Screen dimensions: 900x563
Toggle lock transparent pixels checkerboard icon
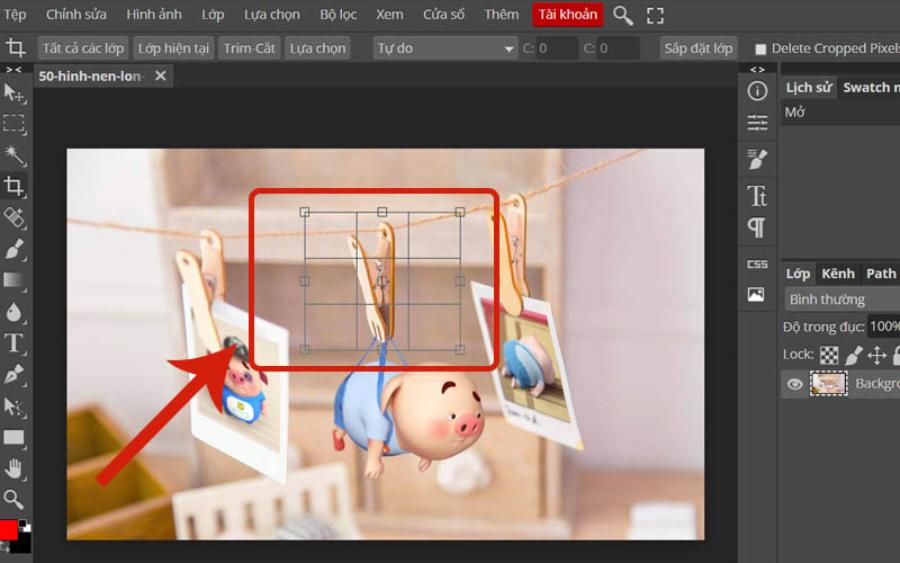coord(829,355)
